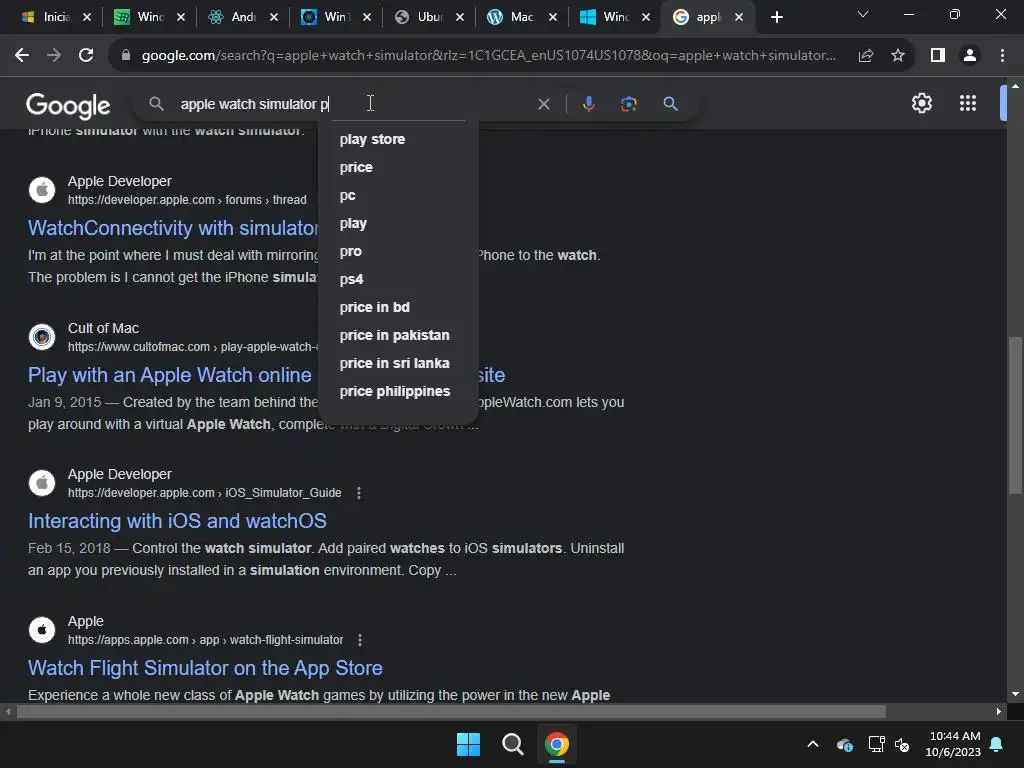Go back to previous page
Screen dimensions: 1024x768
(22, 56)
